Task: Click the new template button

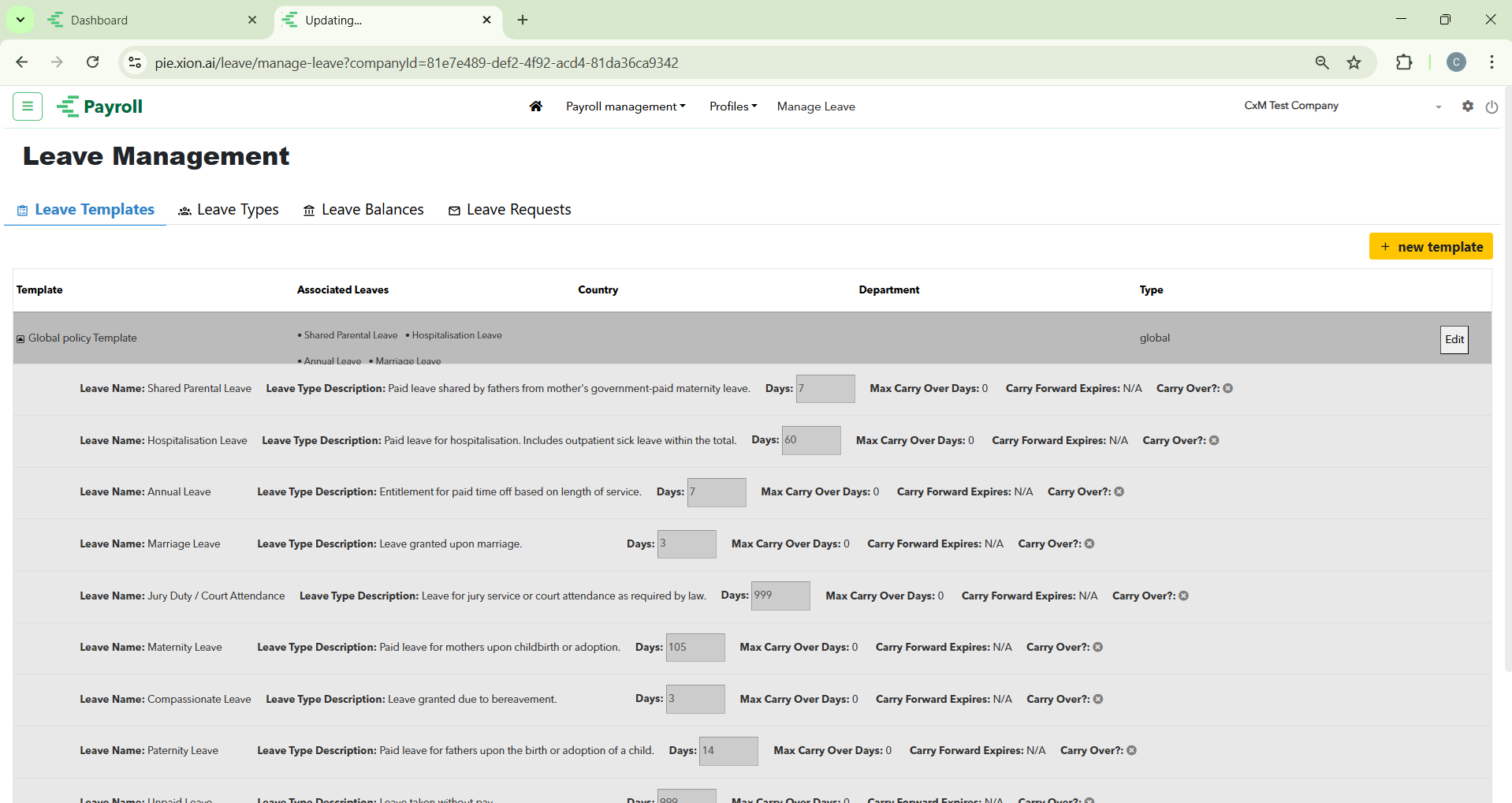Action: point(1430,246)
